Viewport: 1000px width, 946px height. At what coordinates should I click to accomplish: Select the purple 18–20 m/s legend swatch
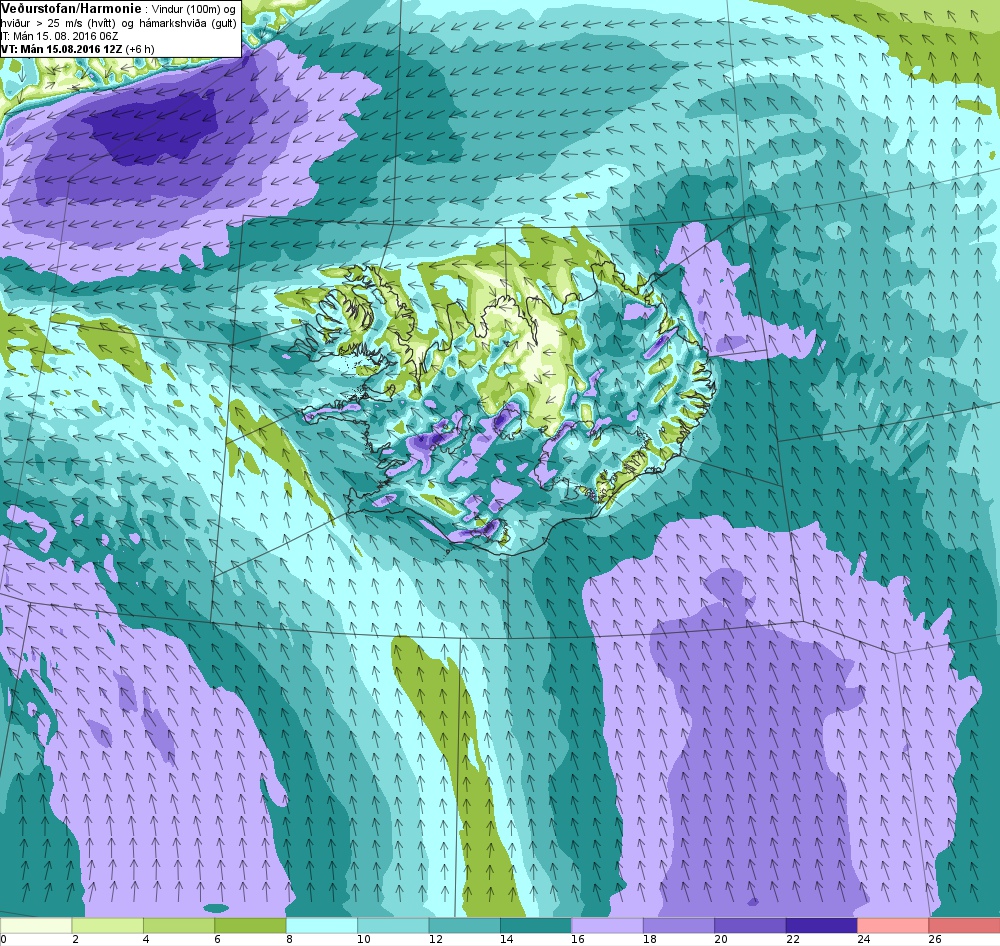[679, 926]
